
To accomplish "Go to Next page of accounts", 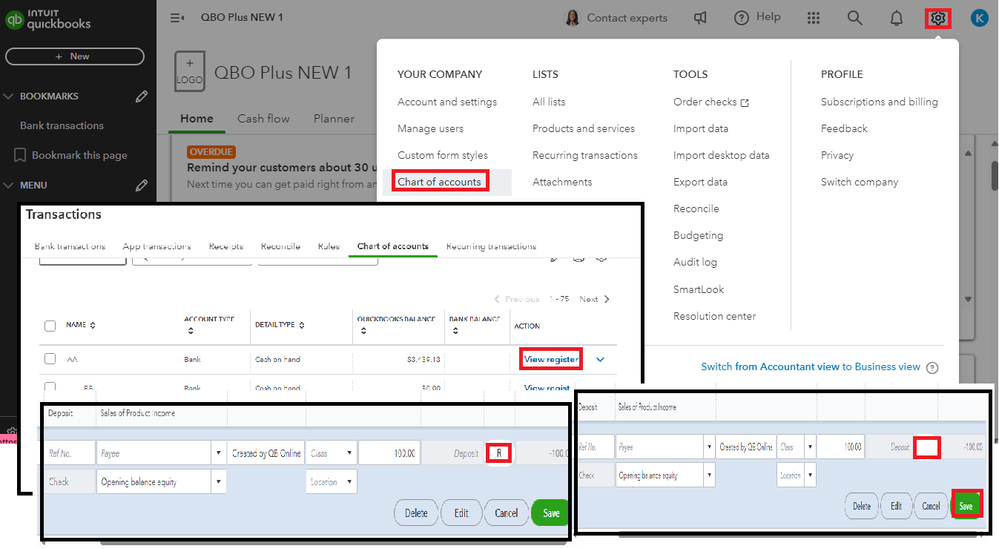I will [x=594, y=299].
